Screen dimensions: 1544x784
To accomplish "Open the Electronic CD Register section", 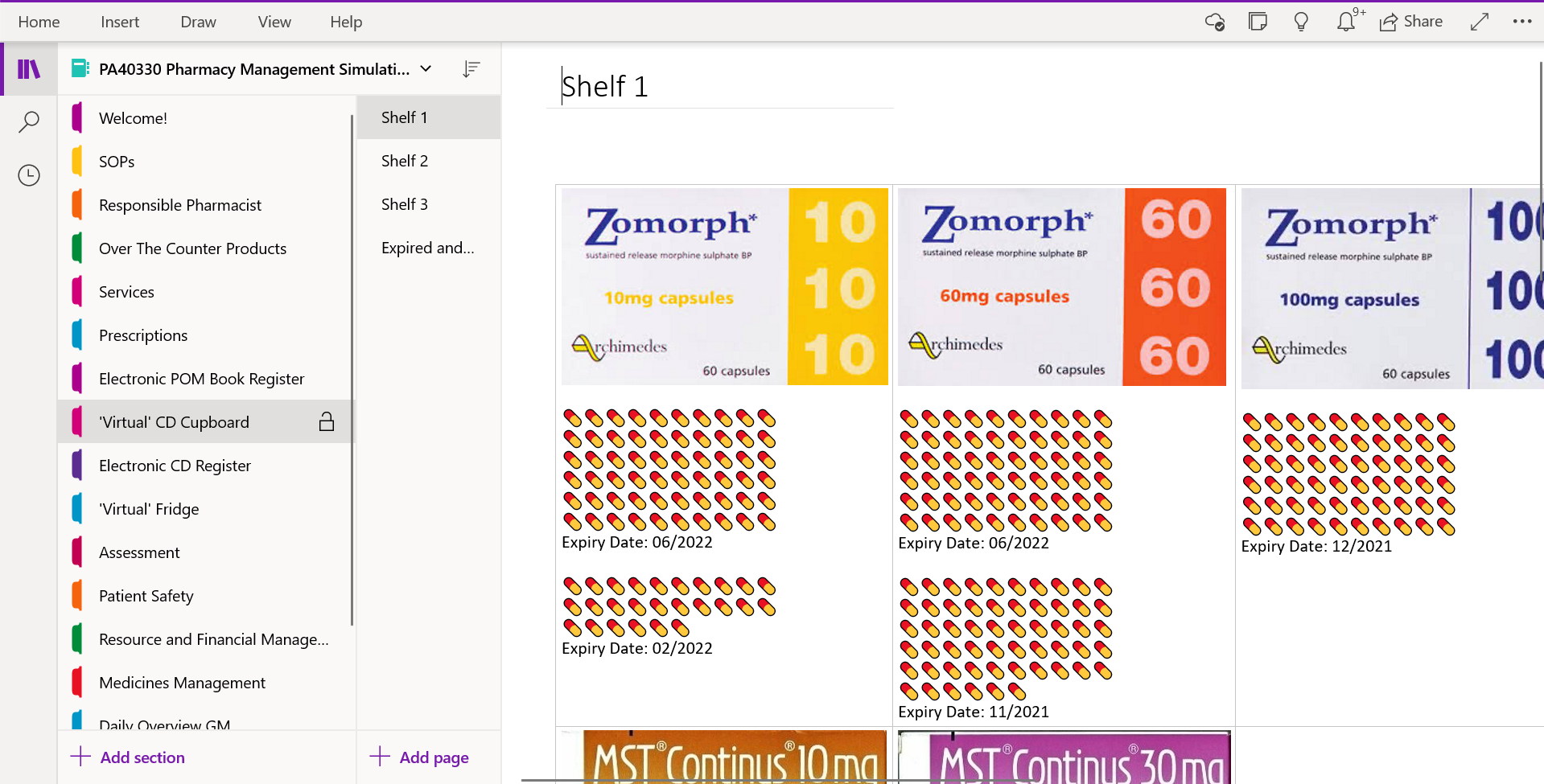I will pyautogui.click(x=205, y=466).
